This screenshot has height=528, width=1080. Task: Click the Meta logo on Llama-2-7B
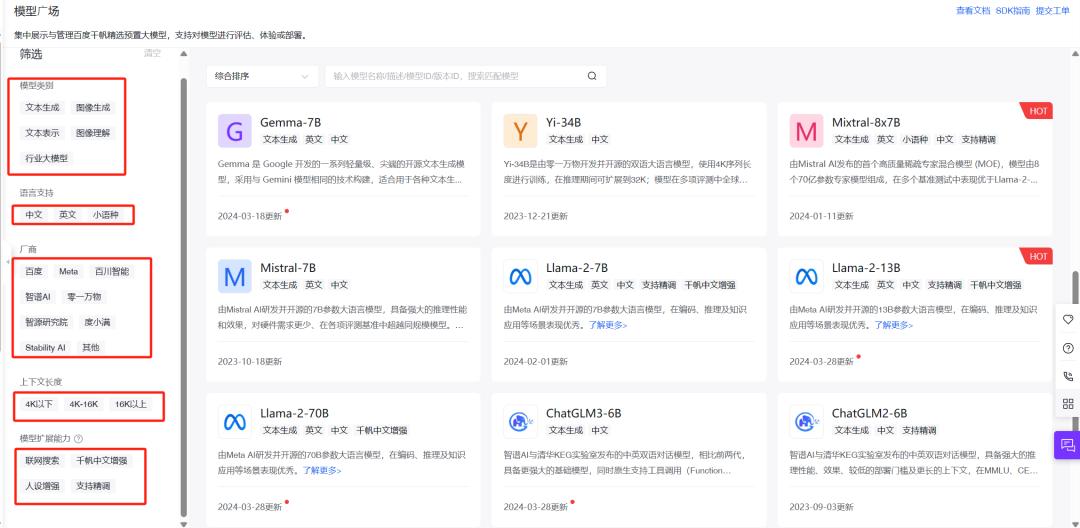click(520, 277)
